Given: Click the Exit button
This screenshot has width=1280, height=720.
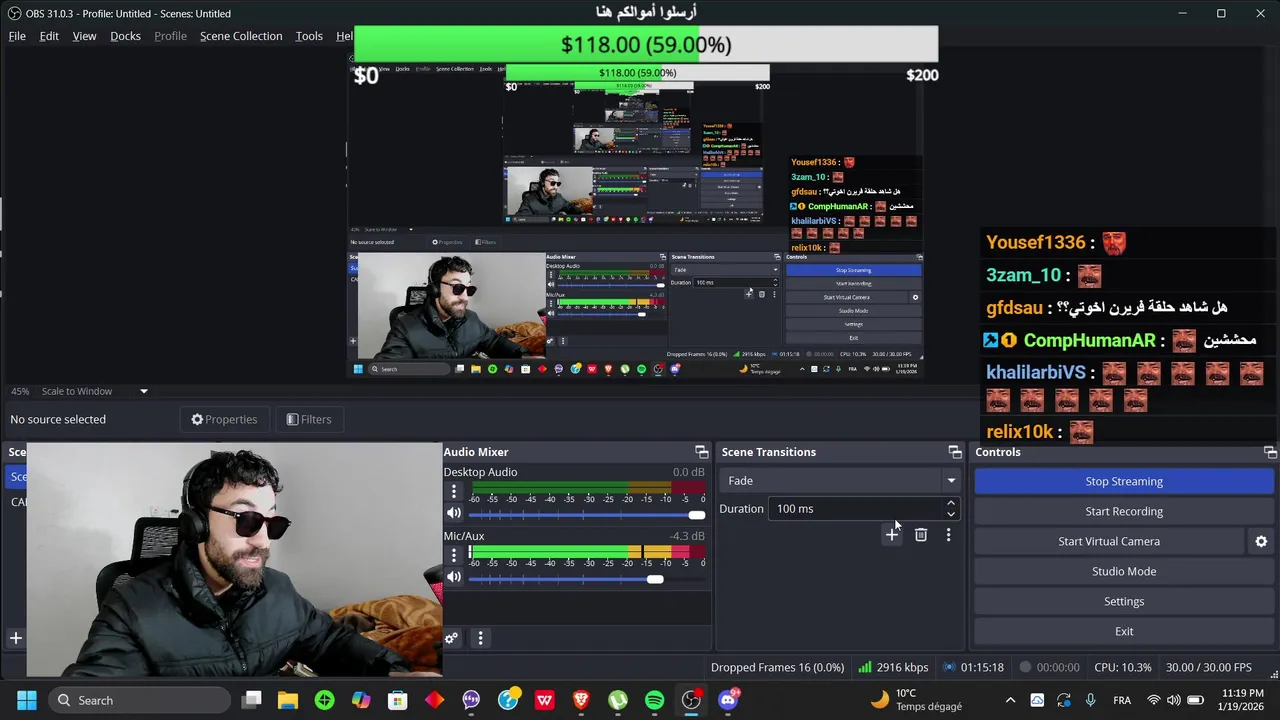Looking at the screenshot, I should click(1124, 631).
